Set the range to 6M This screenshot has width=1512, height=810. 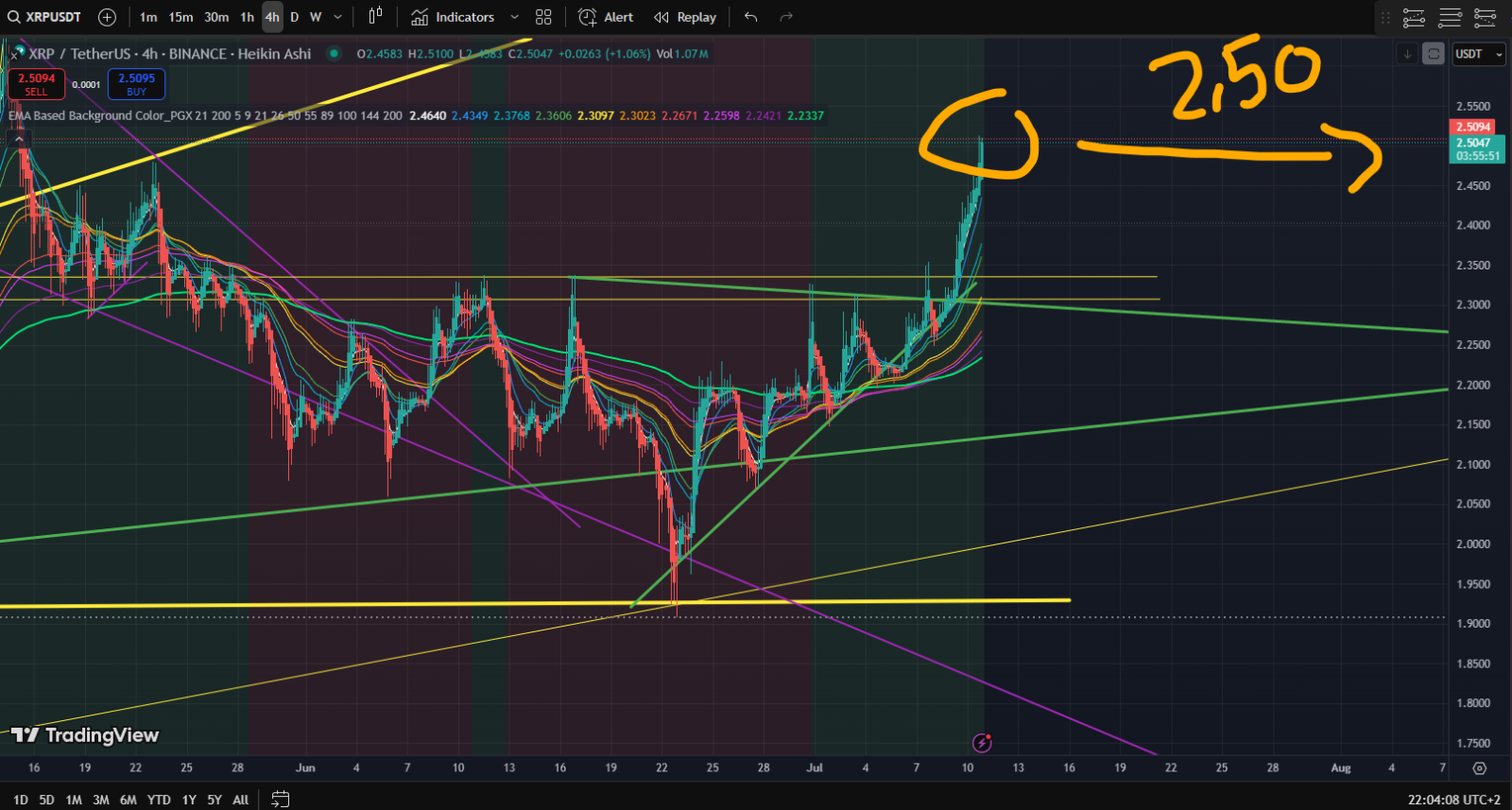coord(129,800)
